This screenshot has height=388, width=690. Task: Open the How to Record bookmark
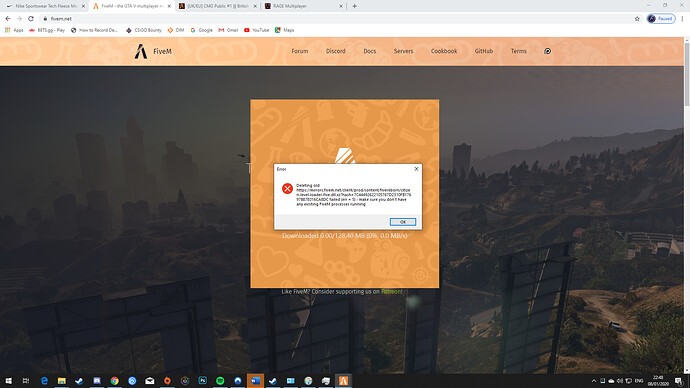94,30
